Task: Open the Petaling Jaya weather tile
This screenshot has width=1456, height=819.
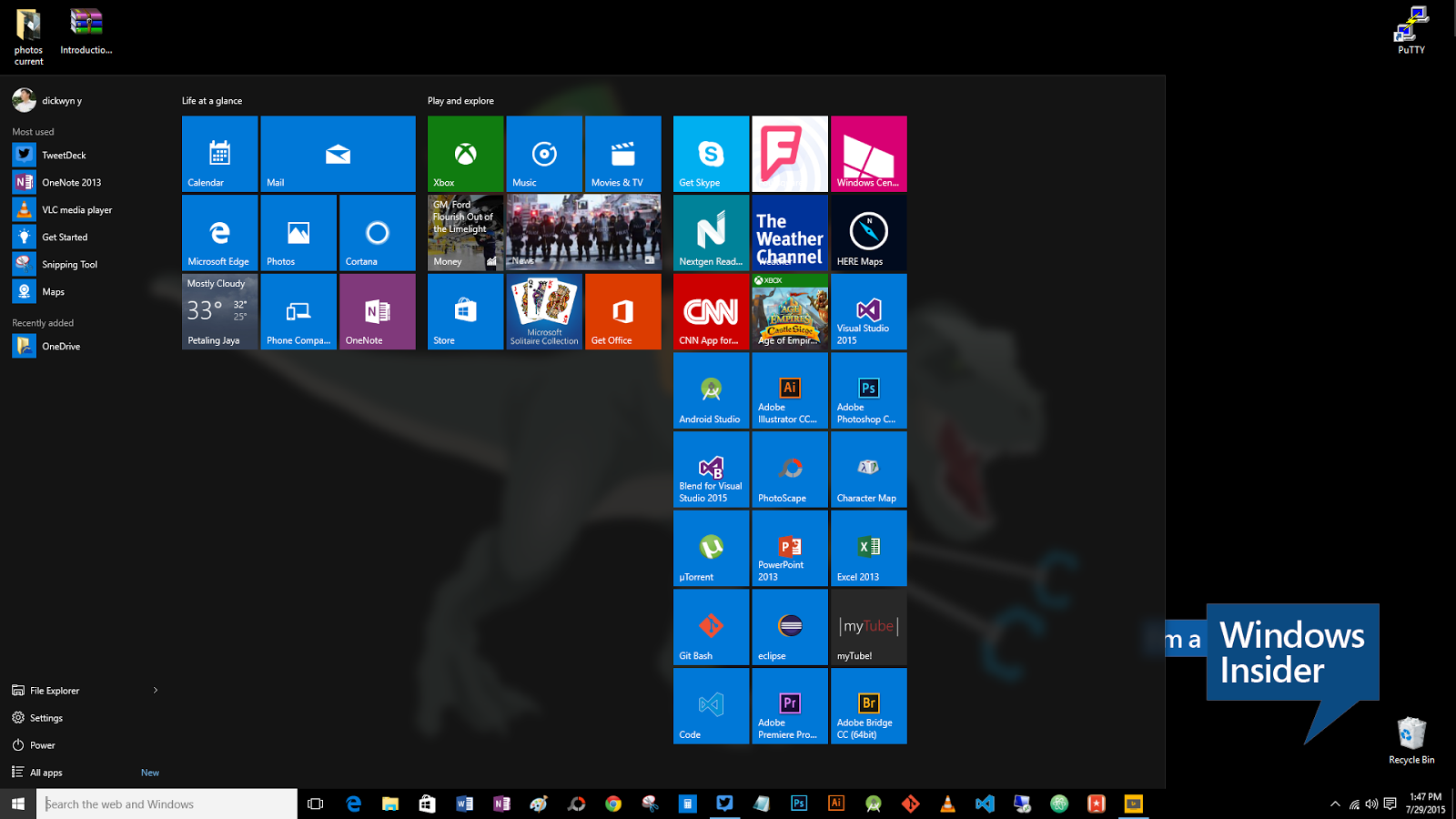Action: pyautogui.click(x=219, y=312)
